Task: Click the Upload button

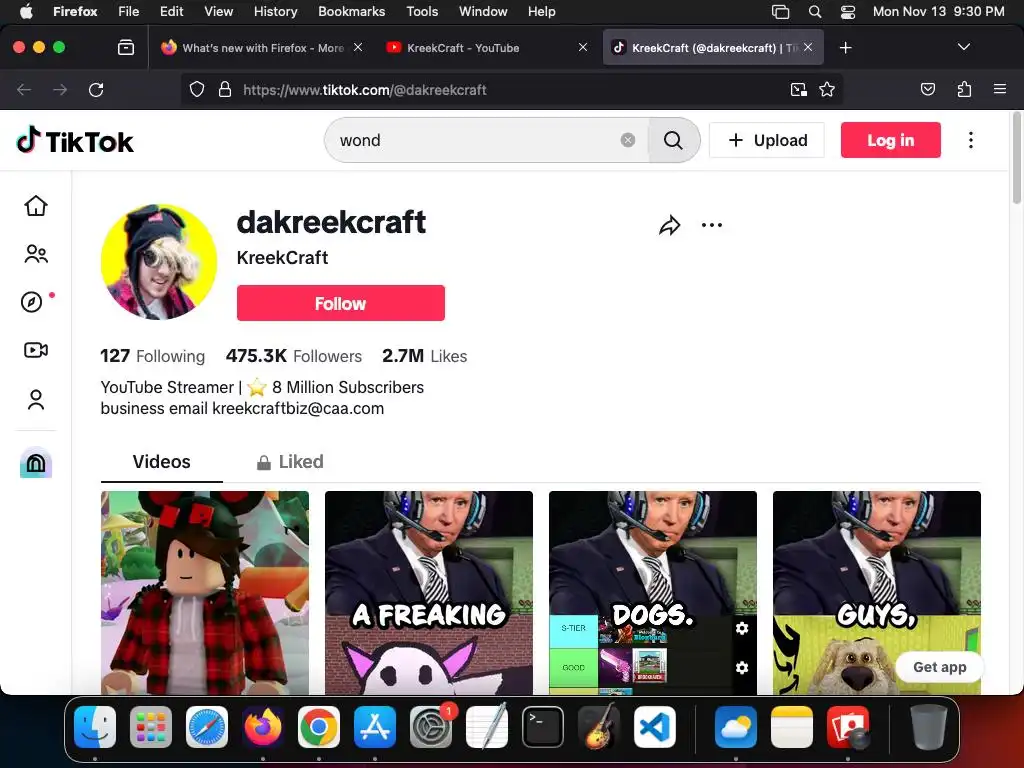Action: (767, 140)
